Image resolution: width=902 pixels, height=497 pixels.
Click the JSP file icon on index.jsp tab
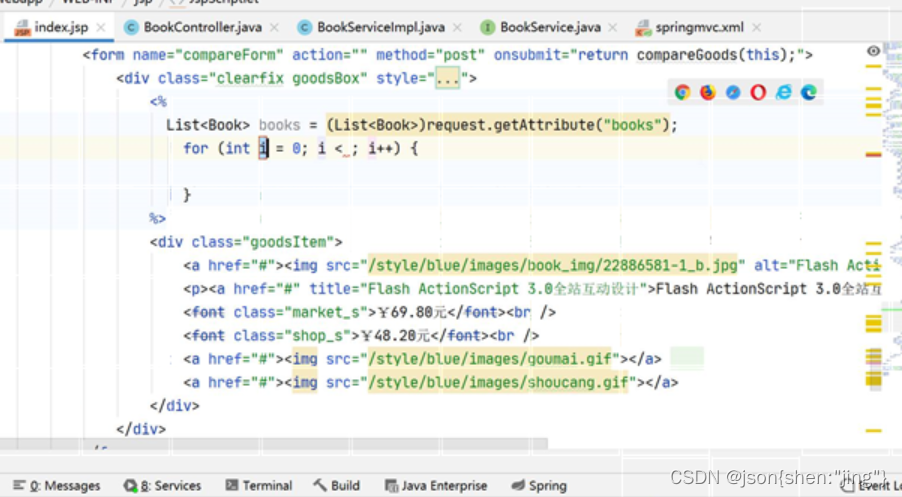(22, 28)
